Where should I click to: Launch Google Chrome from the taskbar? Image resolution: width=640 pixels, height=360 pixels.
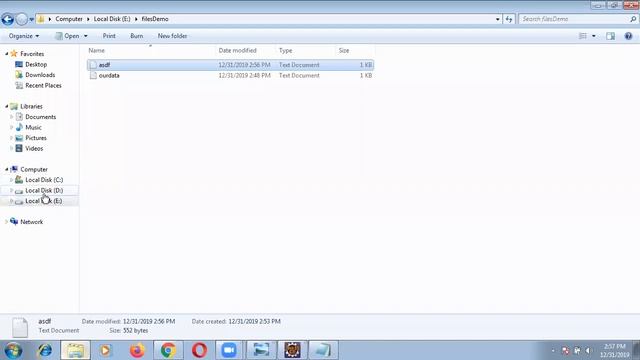pyautogui.click(x=168, y=350)
